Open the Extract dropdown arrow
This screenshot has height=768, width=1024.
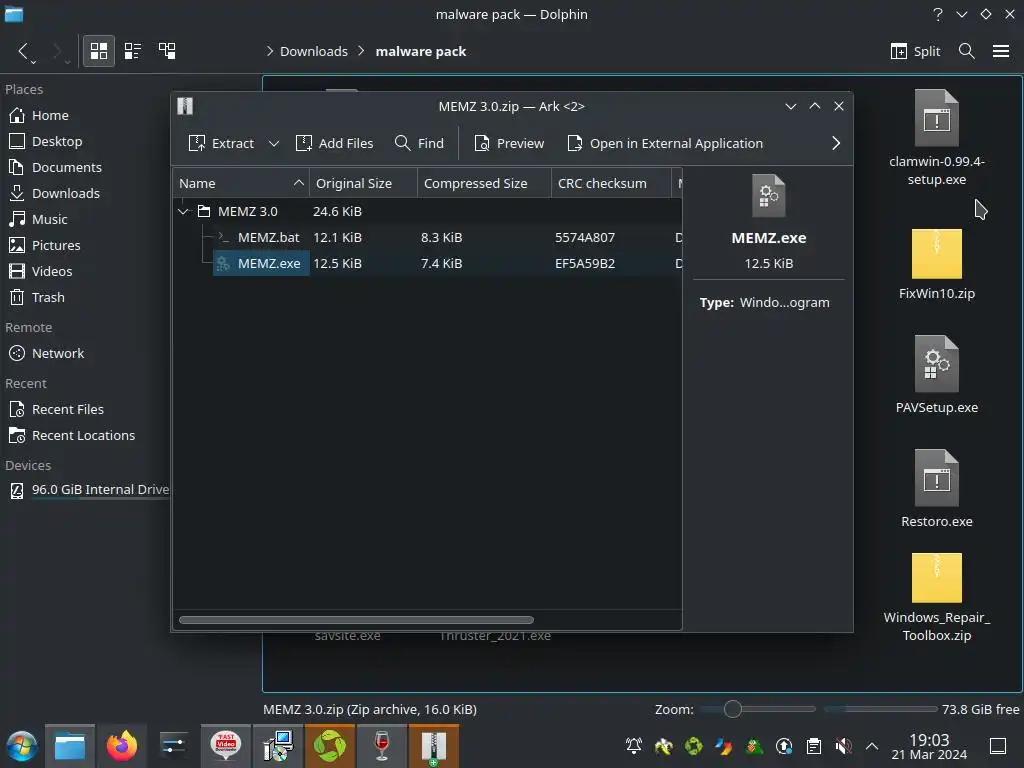pos(274,143)
